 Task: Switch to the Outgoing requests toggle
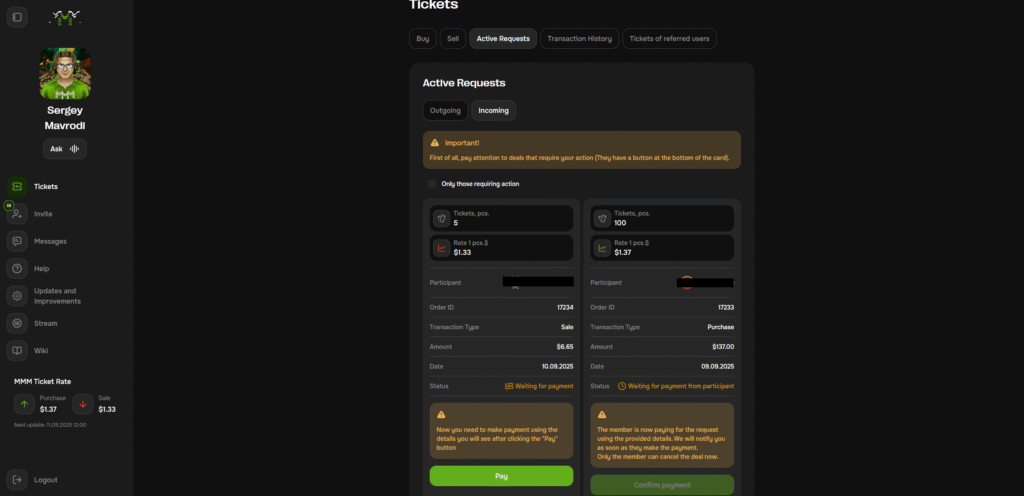pos(445,110)
